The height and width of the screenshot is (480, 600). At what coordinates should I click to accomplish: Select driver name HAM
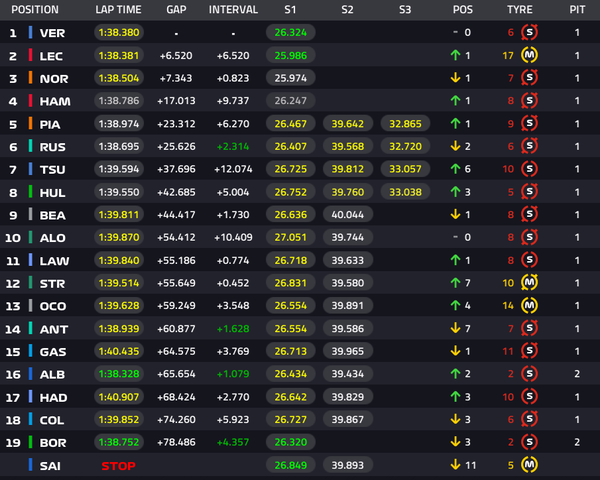point(55,101)
